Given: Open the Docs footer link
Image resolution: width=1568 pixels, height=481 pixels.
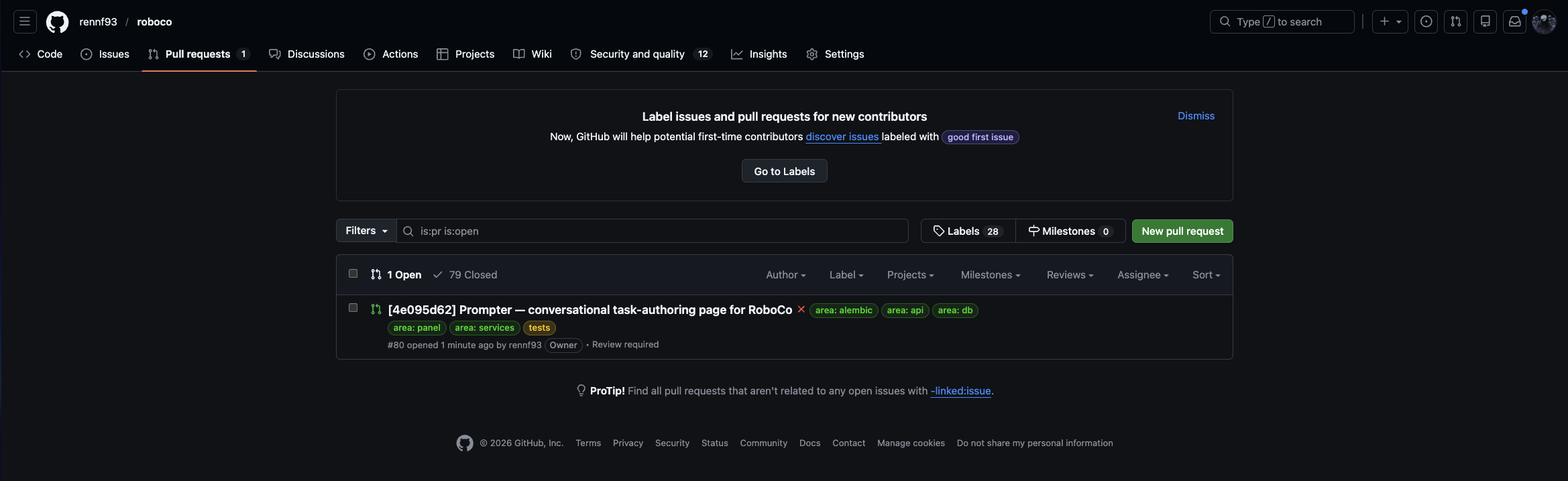Looking at the screenshot, I should pyautogui.click(x=809, y=443).
